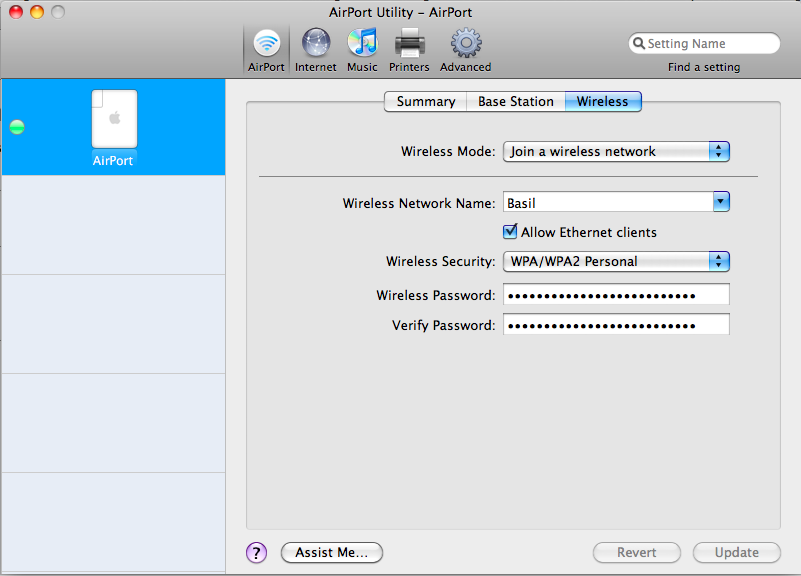Click the Wireless Password field
The image size is (801, 576).
pos(616,295)
